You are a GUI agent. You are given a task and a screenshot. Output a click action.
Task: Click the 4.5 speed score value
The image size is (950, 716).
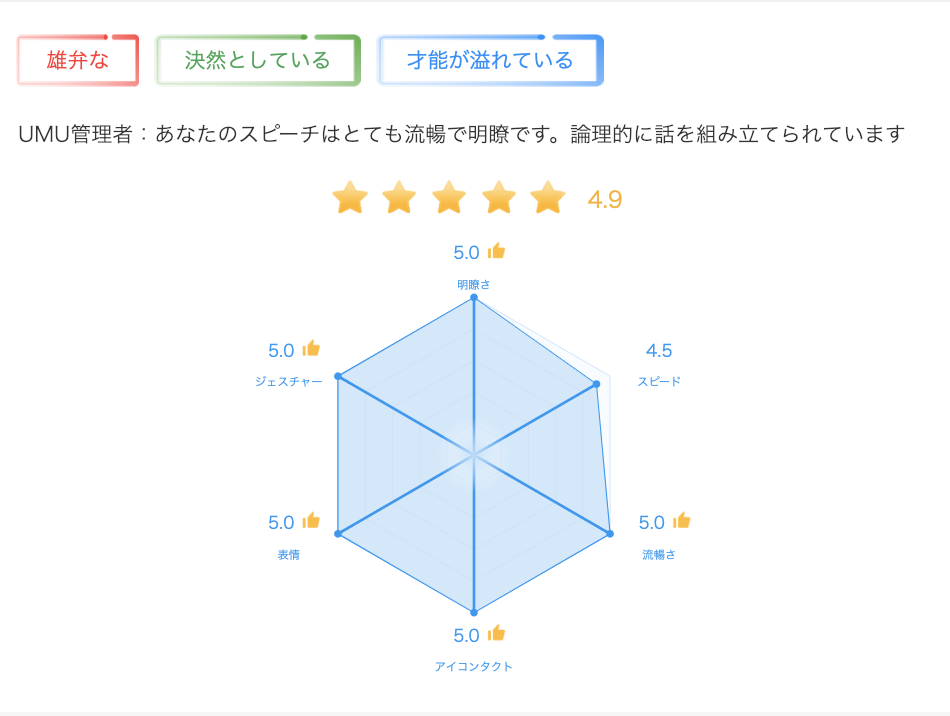click(659, 351)
